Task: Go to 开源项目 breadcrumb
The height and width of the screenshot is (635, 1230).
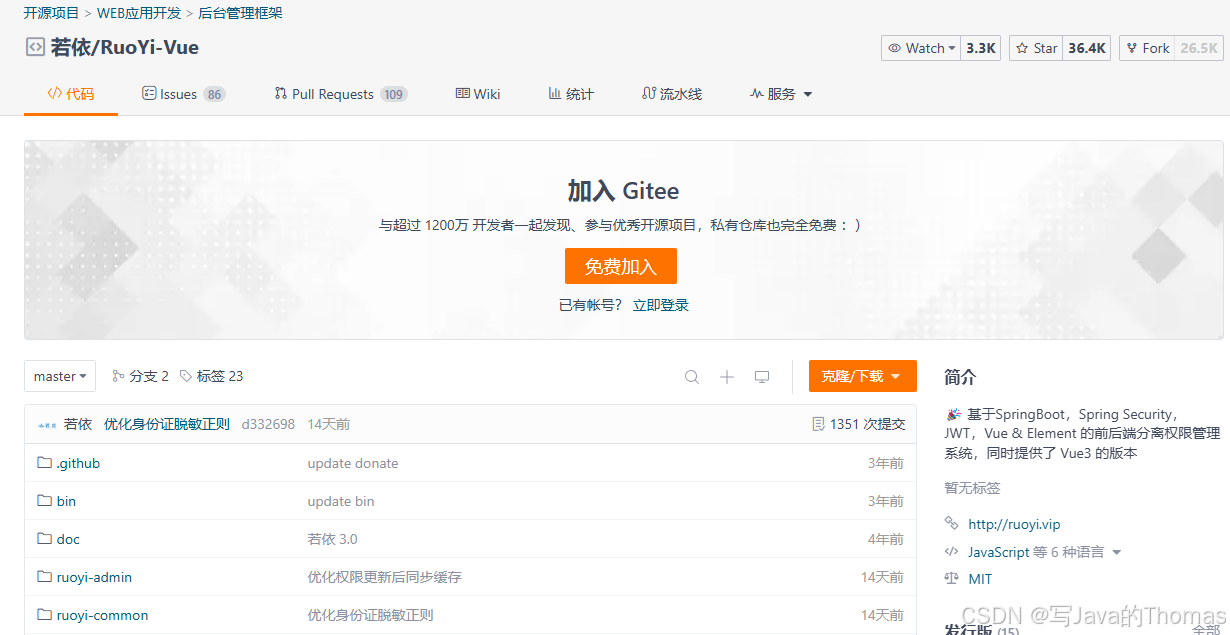Action: [51, 13]
